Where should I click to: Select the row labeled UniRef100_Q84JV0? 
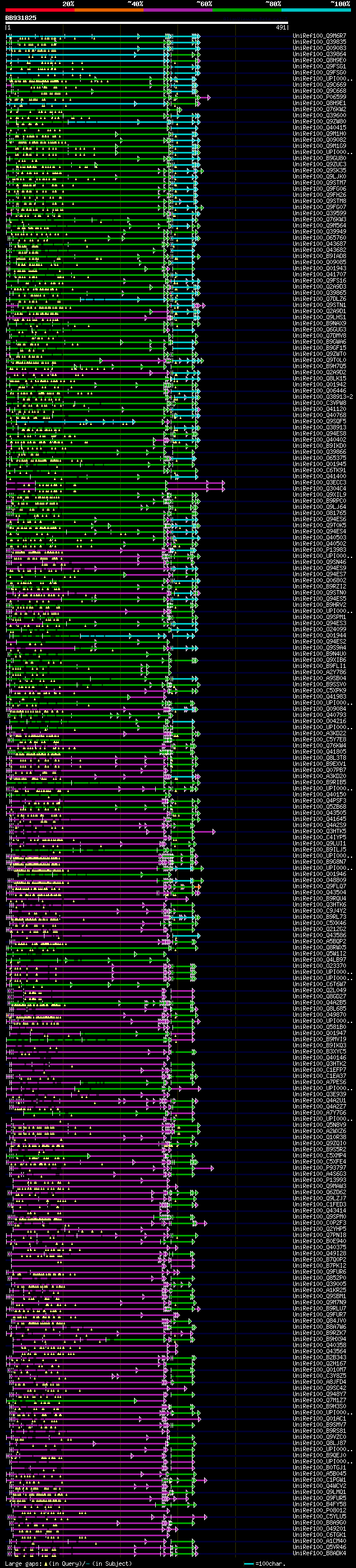tap(319, 1321)
